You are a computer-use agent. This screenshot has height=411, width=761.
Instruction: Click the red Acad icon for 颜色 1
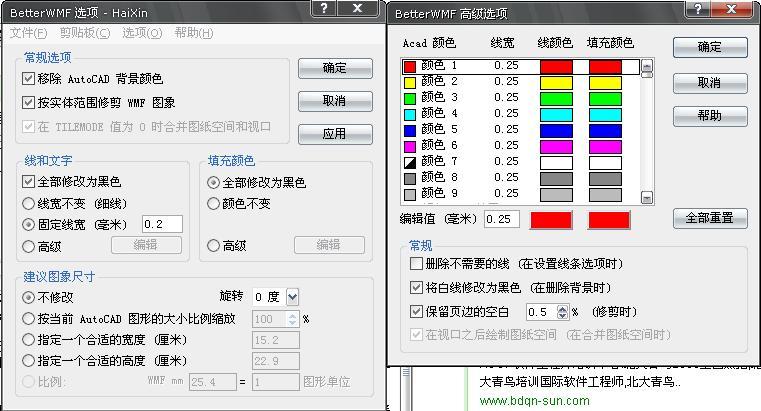pyautogui.click(x=410, y=66)
